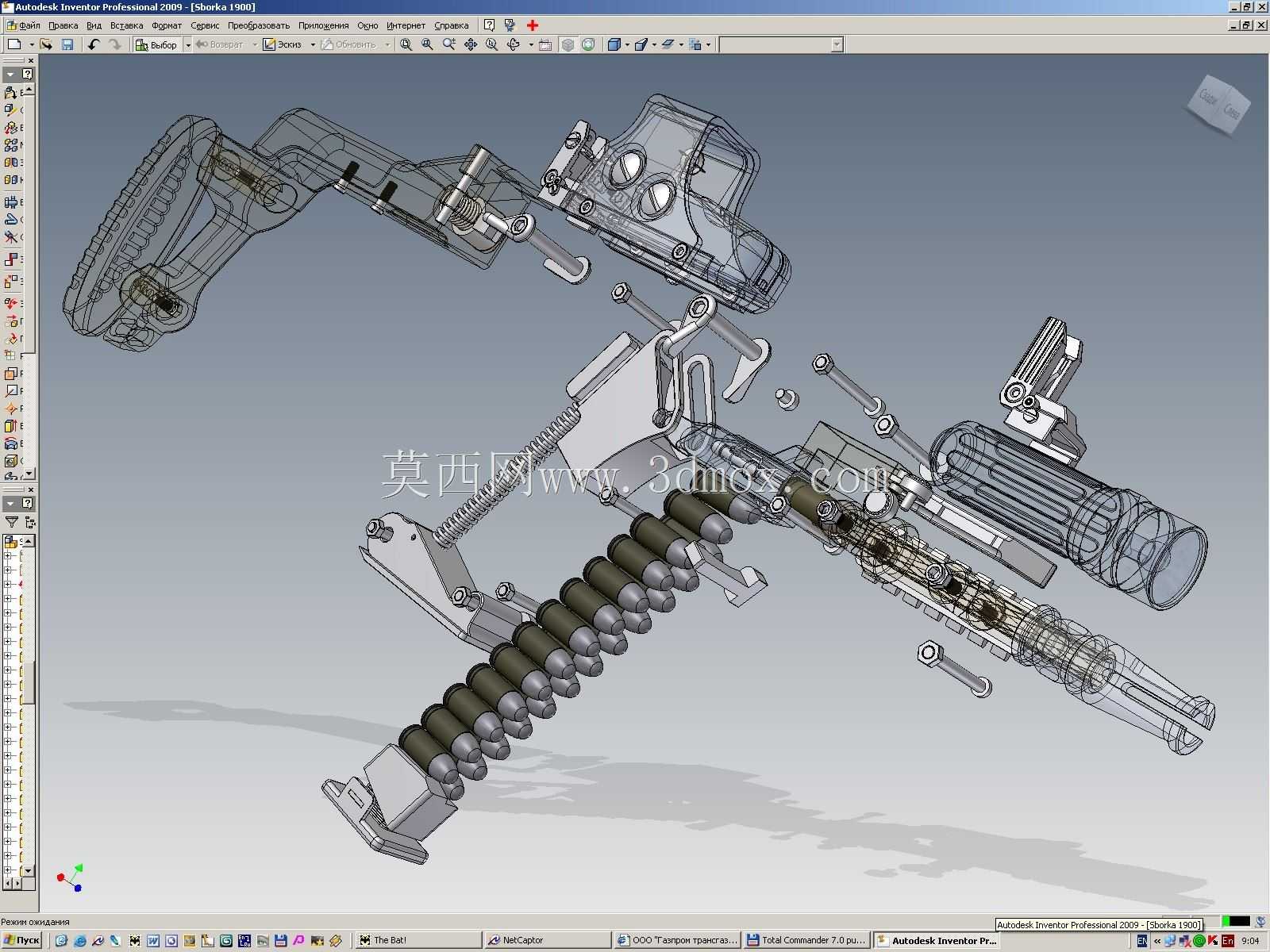Image resolution: width=1270 pixels, height=952 pixels.
Task: Open the Вставка menu
Action: pos(126,25)
